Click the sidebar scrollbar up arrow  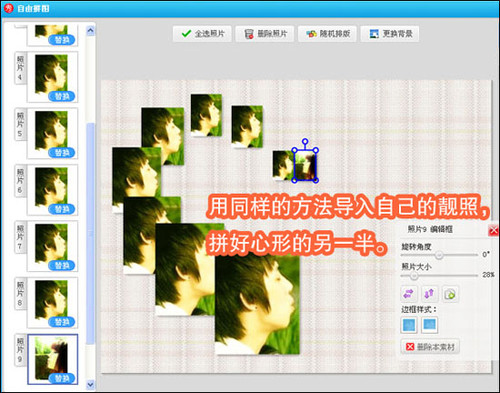90,31
